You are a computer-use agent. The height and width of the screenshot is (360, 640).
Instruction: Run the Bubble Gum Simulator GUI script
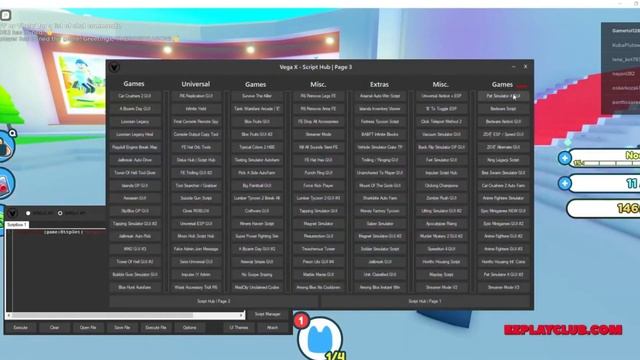point(135,275)
